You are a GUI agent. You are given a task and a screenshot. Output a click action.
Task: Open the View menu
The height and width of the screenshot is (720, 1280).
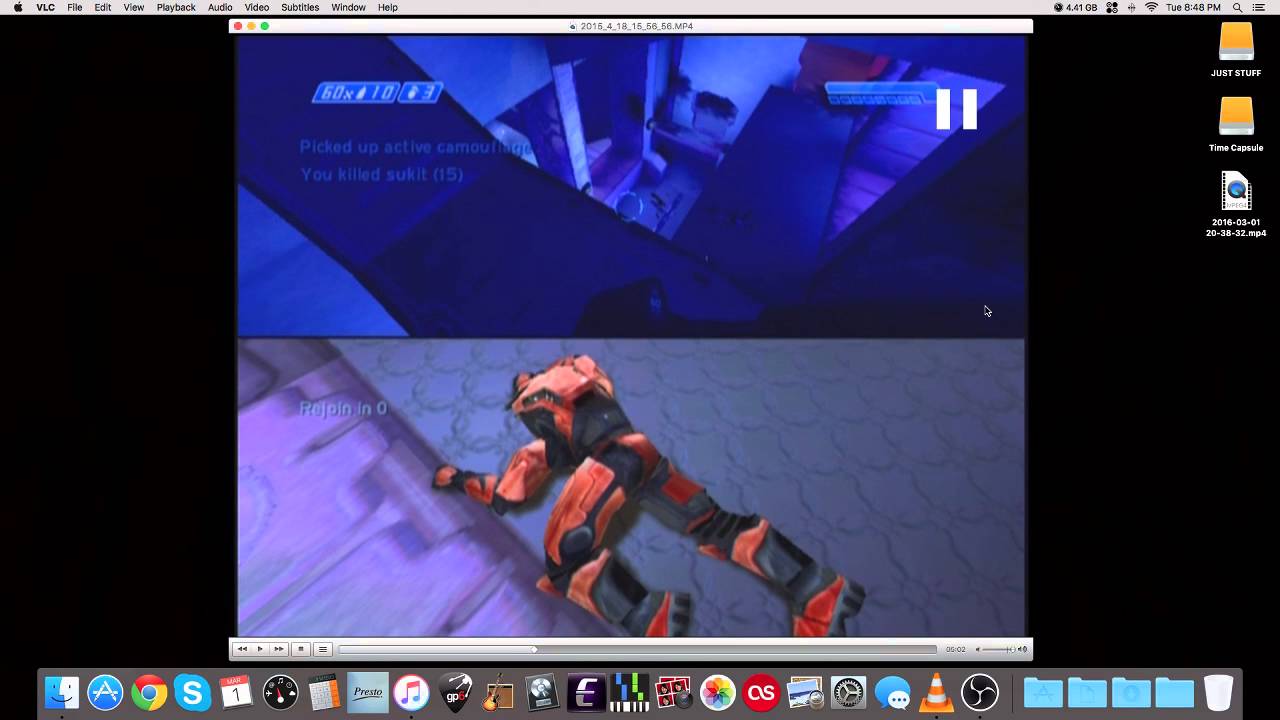pyautogui.click(x=134, y=7)
